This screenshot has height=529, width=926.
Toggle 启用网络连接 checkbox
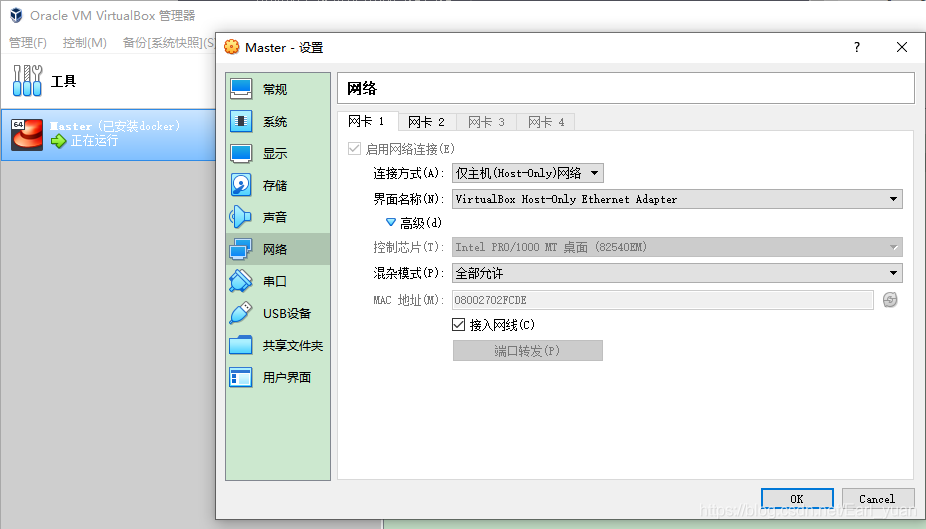[354, 149]
